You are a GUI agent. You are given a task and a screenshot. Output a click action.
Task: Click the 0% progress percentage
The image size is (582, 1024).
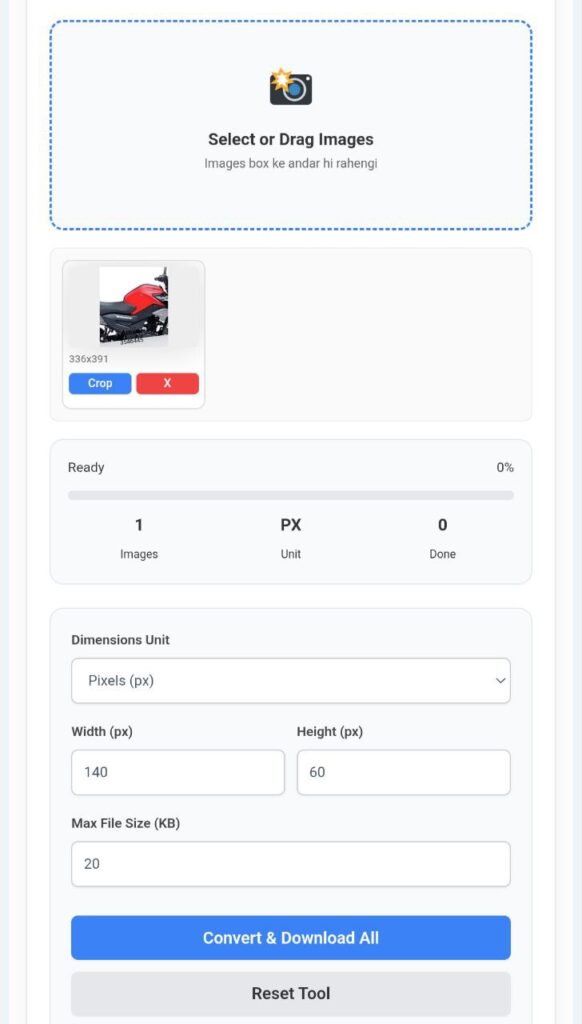tap(506, 467)
